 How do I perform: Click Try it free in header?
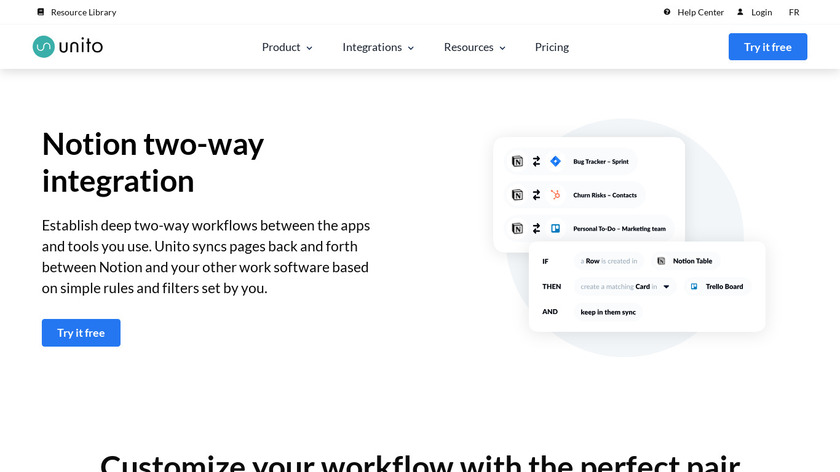point(768,47)
